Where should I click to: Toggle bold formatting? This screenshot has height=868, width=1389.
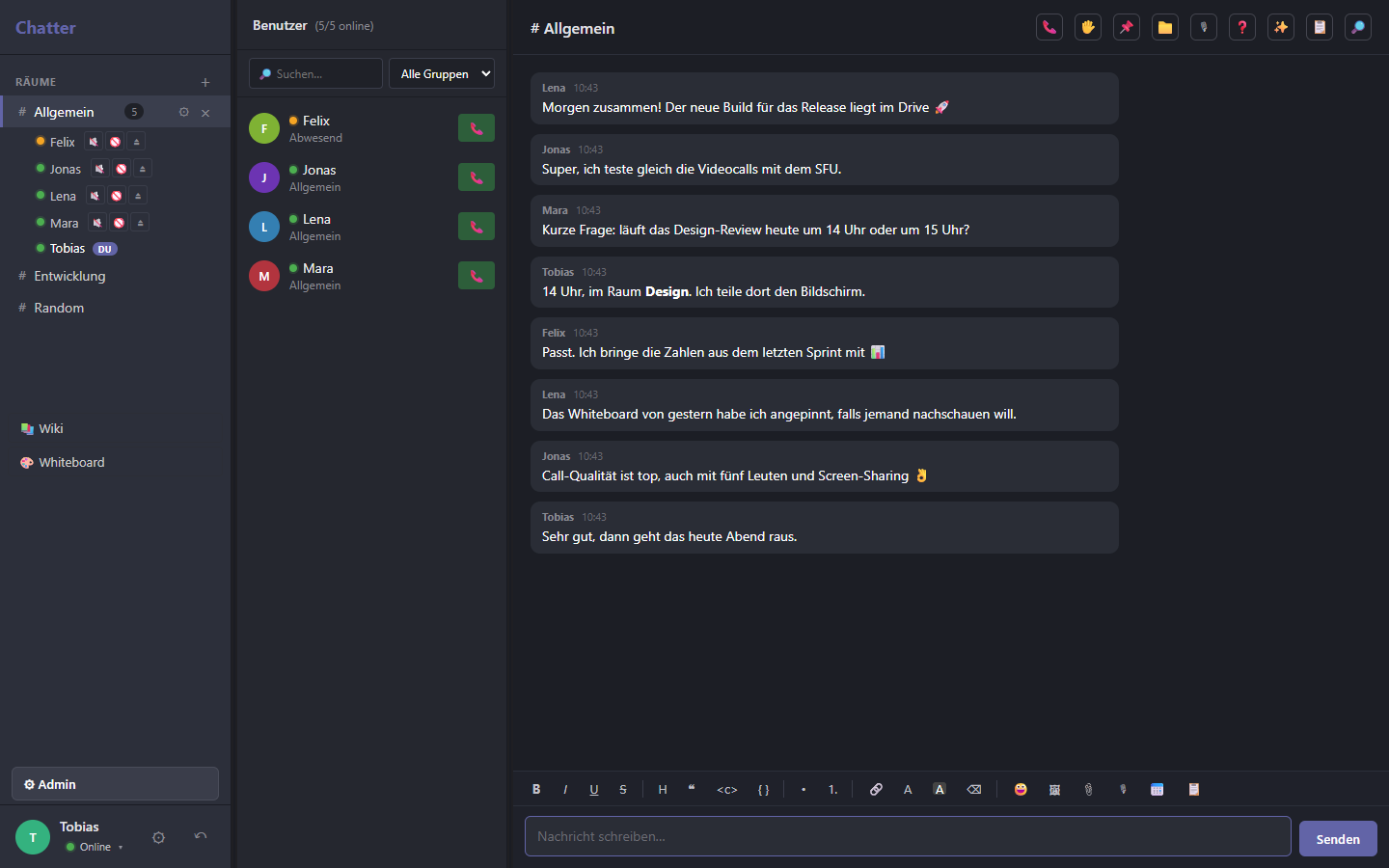point(536,789)
